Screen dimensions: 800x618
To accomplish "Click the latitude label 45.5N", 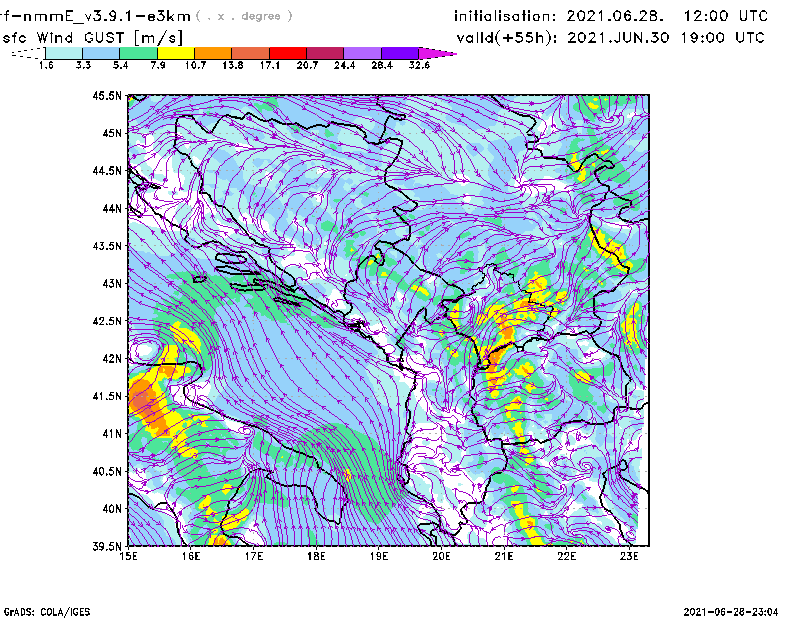I will click(x=107, y=95).
